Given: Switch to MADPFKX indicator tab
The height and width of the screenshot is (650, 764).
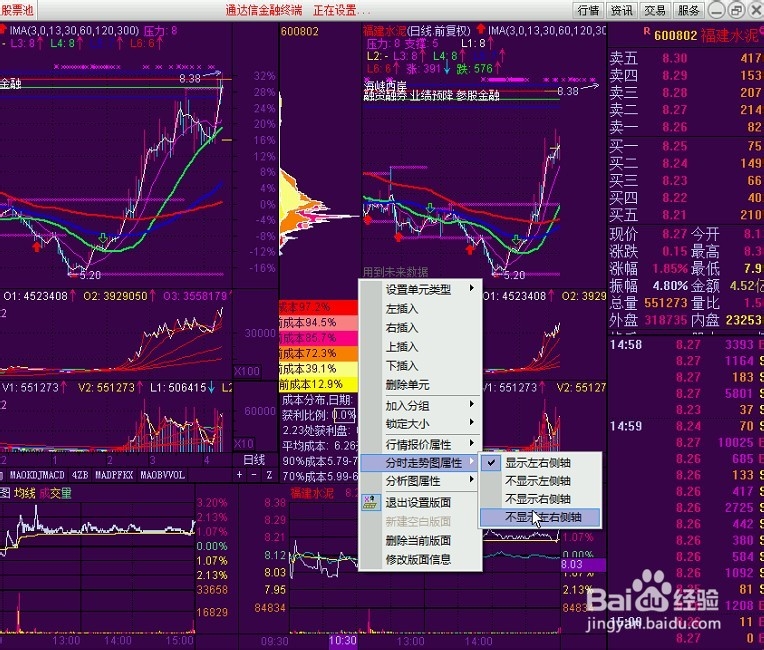Looking at the screenshot, I should pos(114,475).
